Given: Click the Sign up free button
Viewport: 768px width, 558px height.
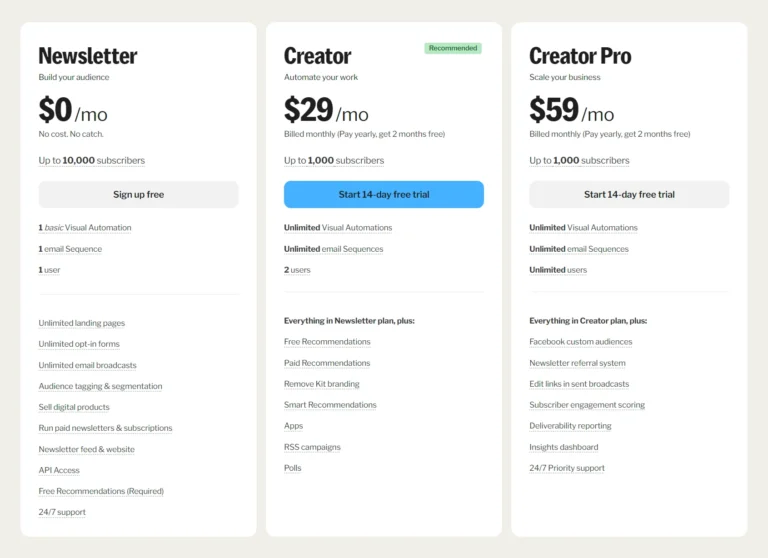Looking at the screenshot, I should 138,194.
